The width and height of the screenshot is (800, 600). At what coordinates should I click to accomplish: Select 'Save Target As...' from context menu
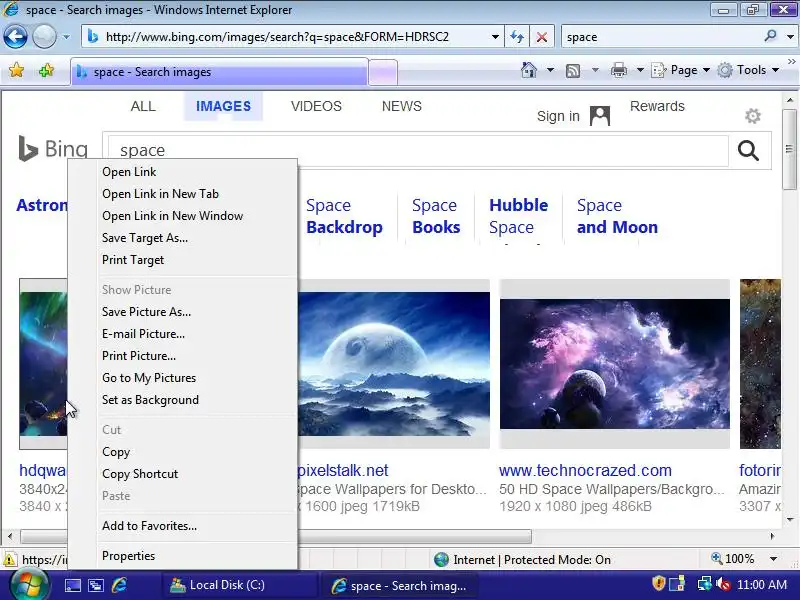click(145, 238)
